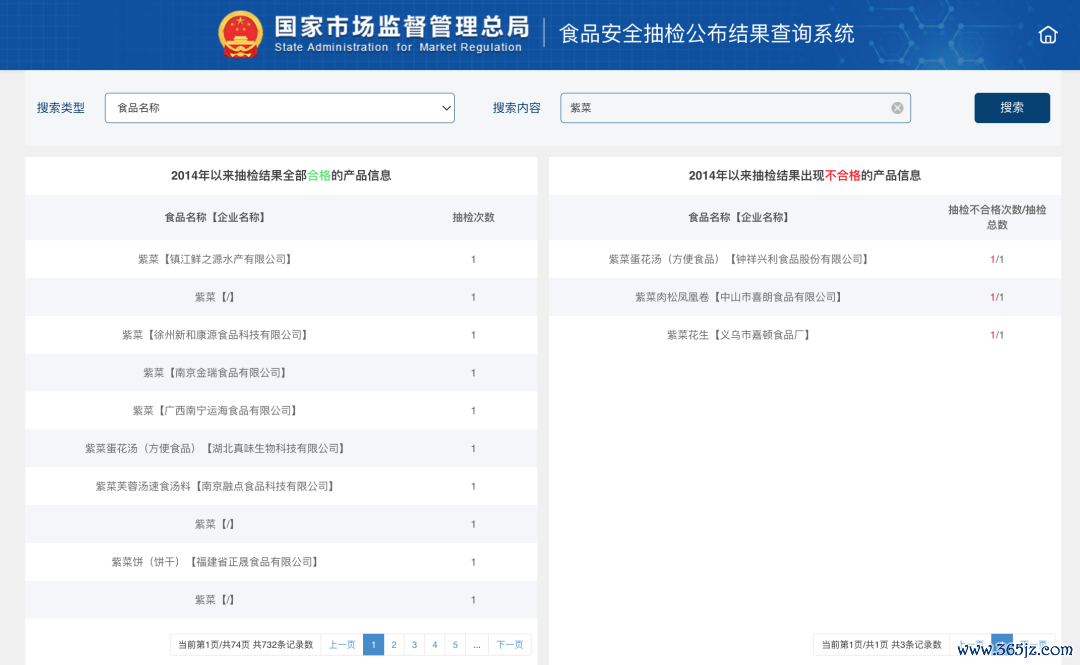This screenshot has height=665, width=1080.
Task: Select row 紫菜芙蓉汤速食汤料【南京融点食品科技有限公司】
Action: (x=281, y=487)
